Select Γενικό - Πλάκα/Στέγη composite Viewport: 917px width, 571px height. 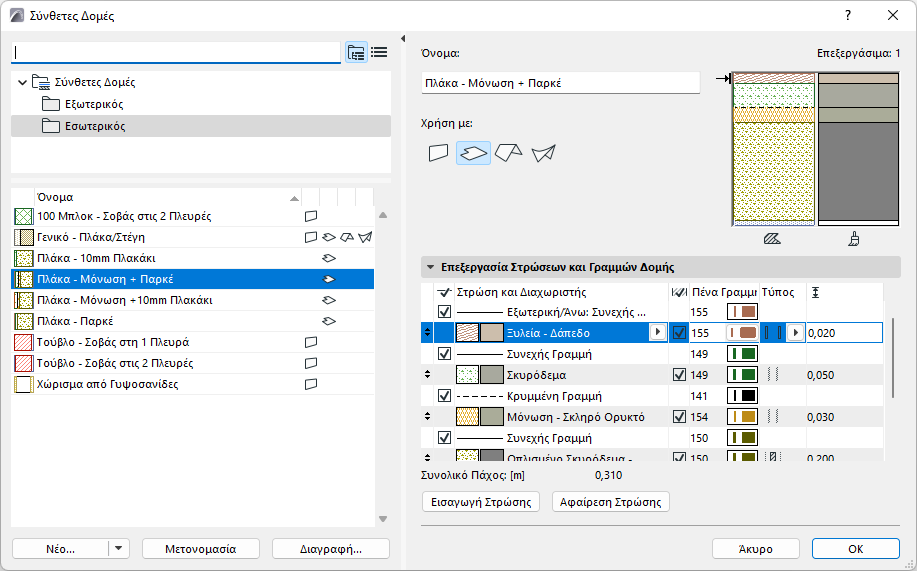click(192, 238)
